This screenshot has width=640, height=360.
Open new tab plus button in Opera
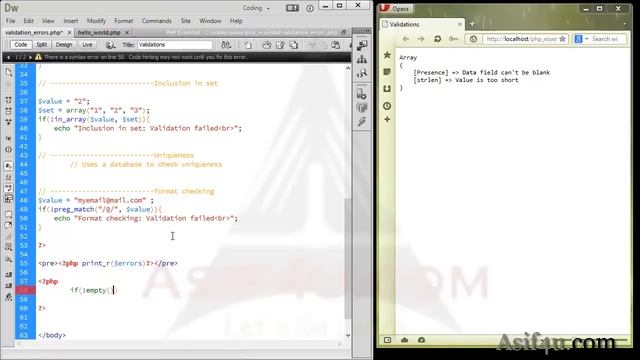tap(472, 24)
